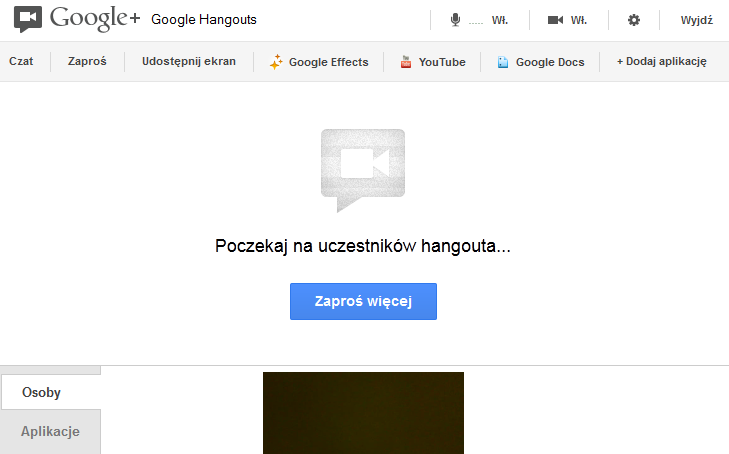The image size is (729, 454).
Task: Click the large gray video camera placeholder
Action: tap(362, 168)
